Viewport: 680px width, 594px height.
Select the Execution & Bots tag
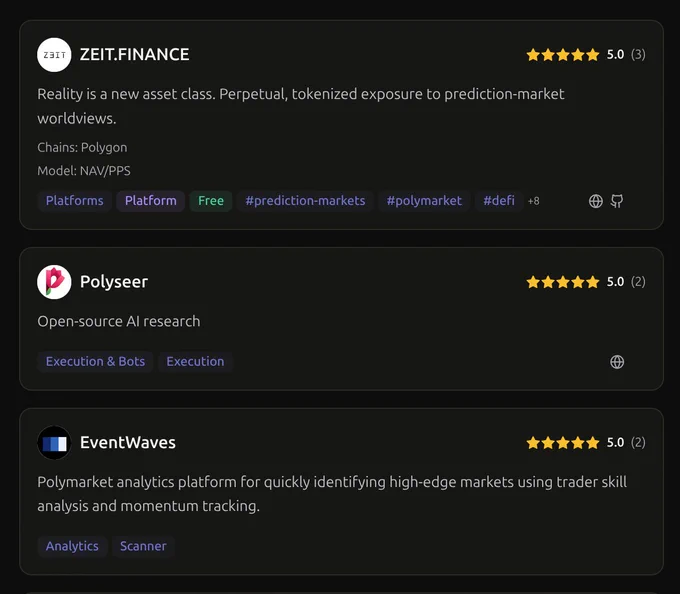coord(95,362)
